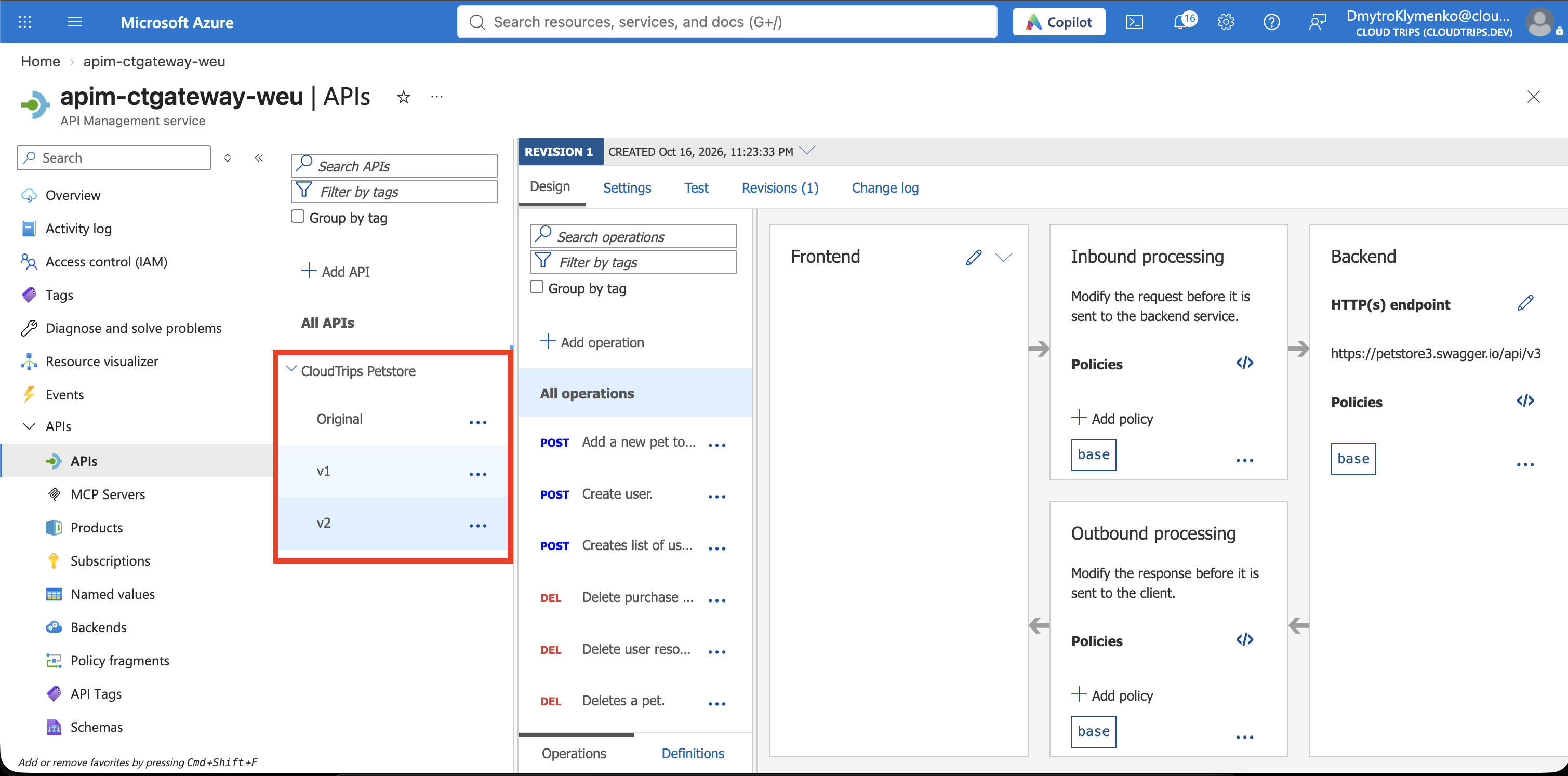Go to Home breadcrumb link
Image resolution: width=1568 pixels, height=776 pixels.
pos(40,61)
